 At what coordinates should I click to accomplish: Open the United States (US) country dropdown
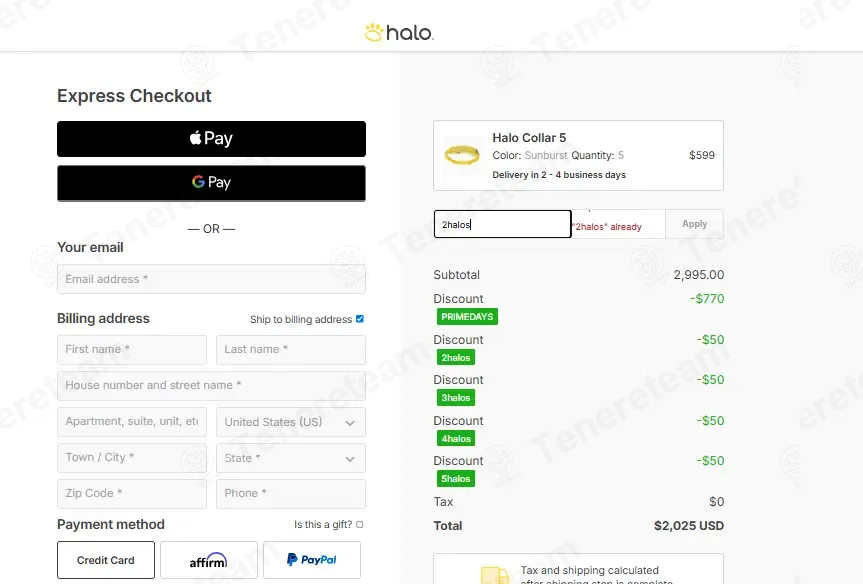(x=291, y=422)
